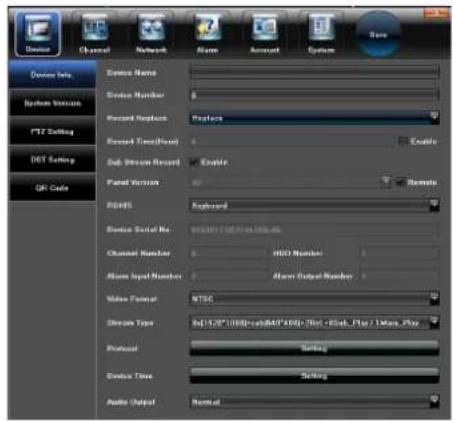Image resolution: width=453 pixels, height=421 pixels.
Task: Open the Video Format NTSC dropdown
Action: coord(314,299)
